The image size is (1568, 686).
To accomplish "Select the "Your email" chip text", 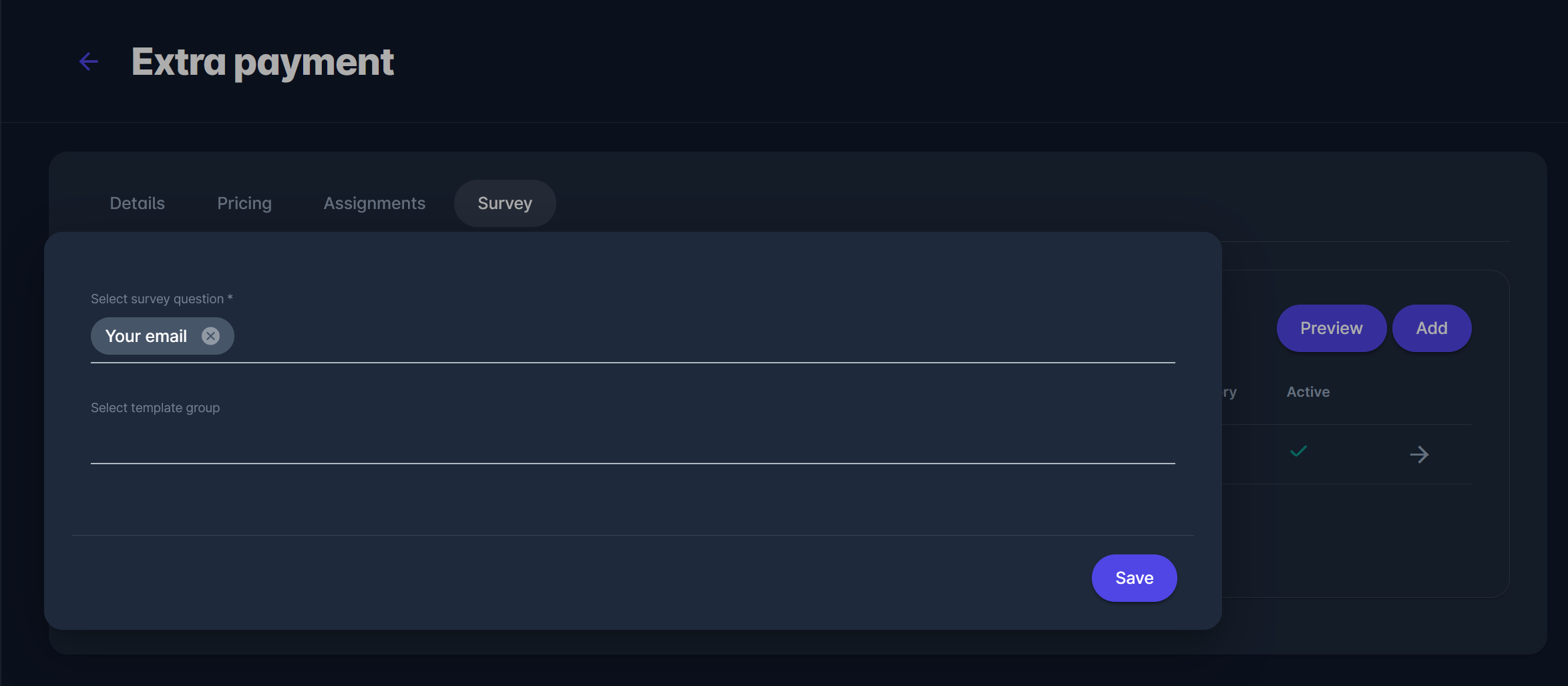I will click(146, 336).
